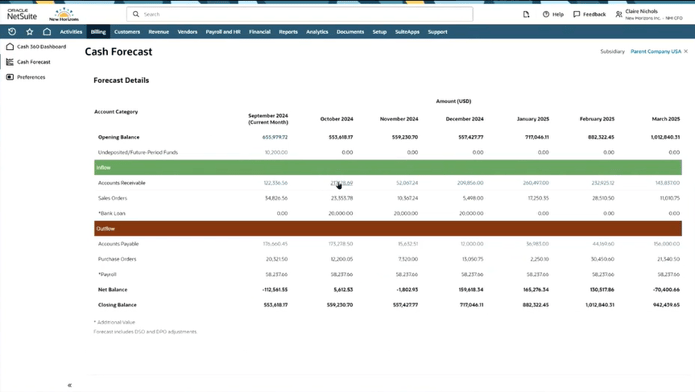The image size is (695, 392).
Task: Open the Financial menu
Action: point(260,32)
